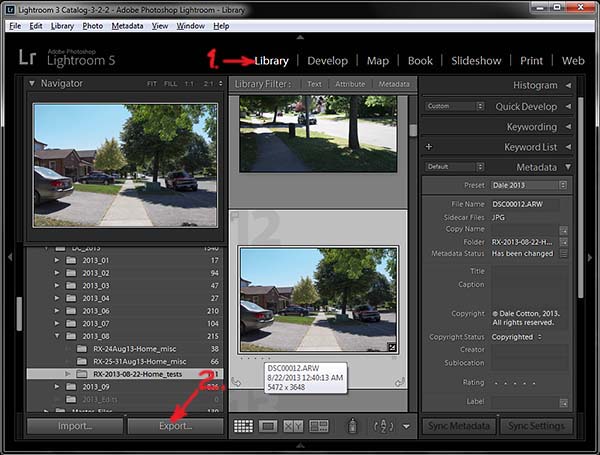The height and width of the screenshot is (455, 600).
Task: Select the RX-24Aug13-Home_misc folder
Action: pyautogui.click(x=135, y=349)
